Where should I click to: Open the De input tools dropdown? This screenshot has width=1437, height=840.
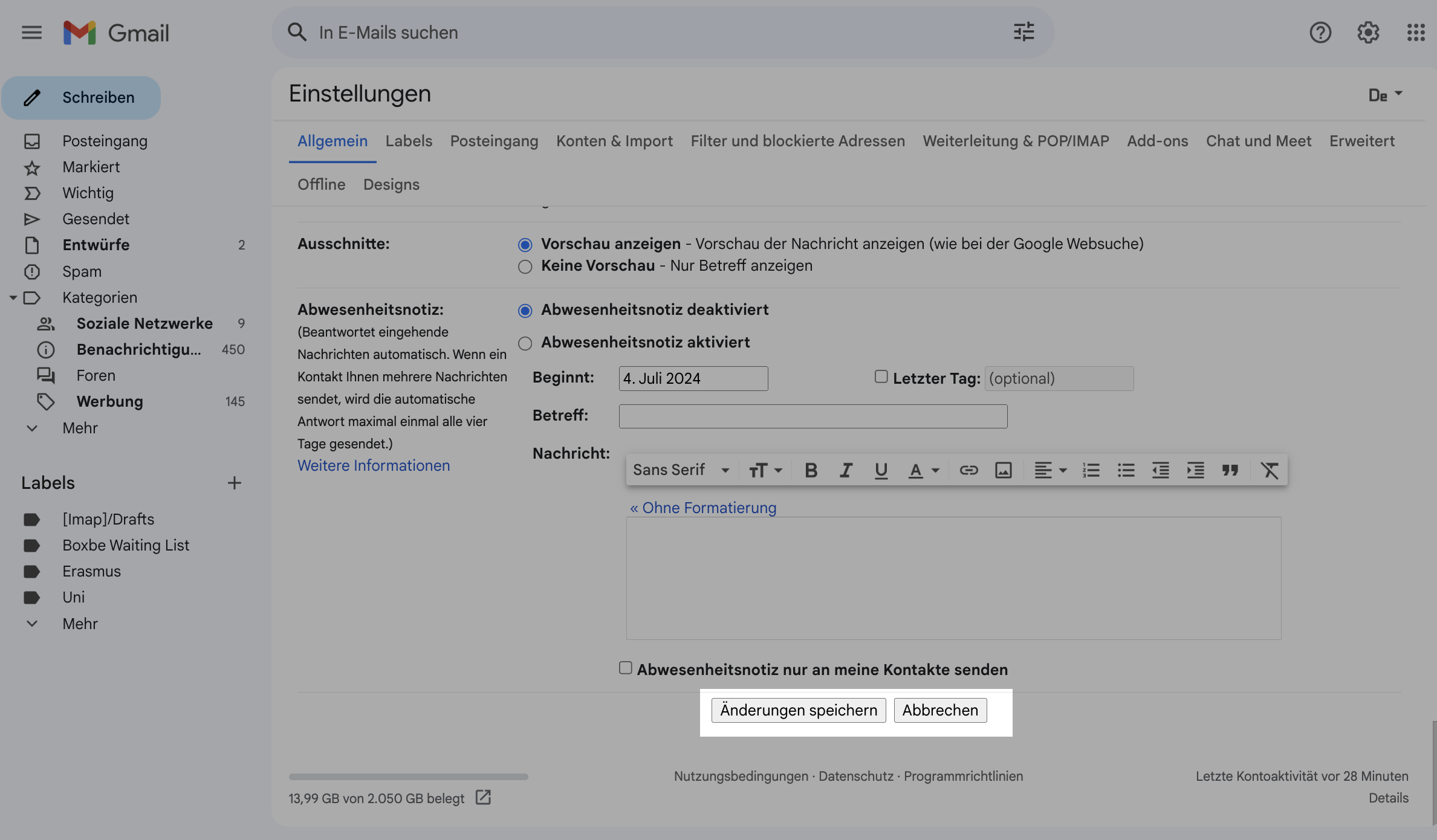click(1385, 95)
